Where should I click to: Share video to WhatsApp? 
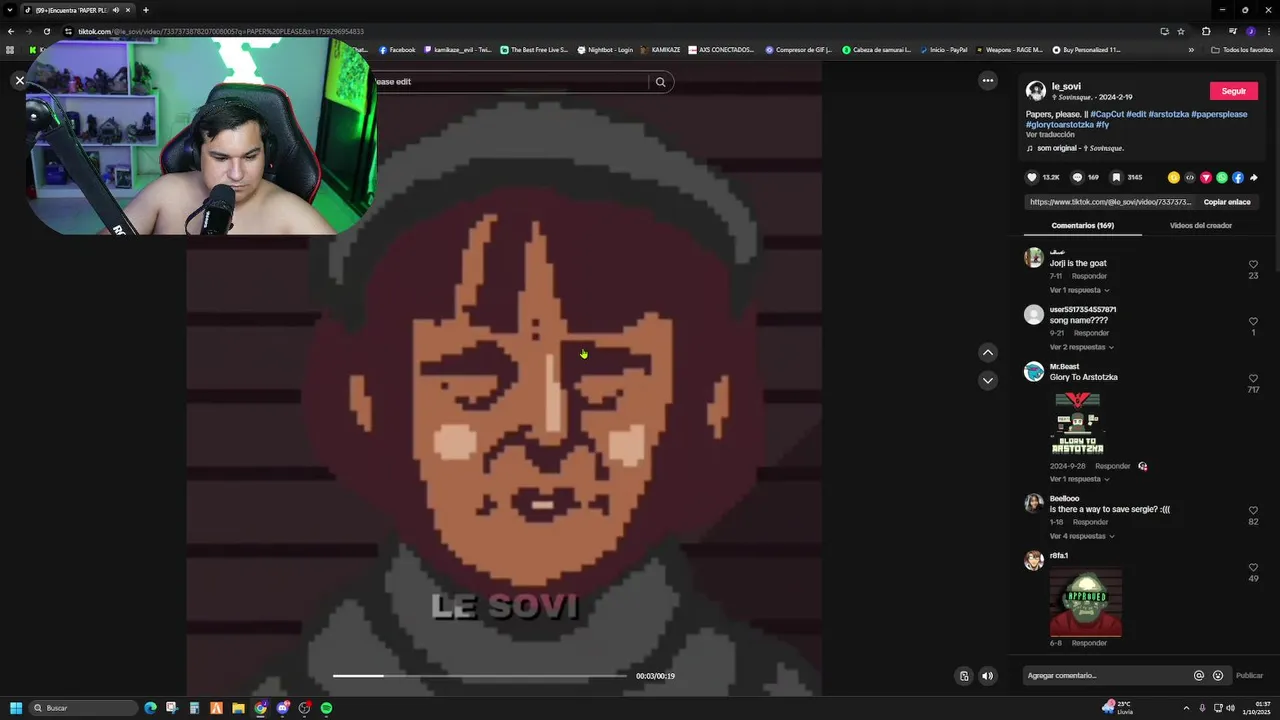[x=1222, y=177]
